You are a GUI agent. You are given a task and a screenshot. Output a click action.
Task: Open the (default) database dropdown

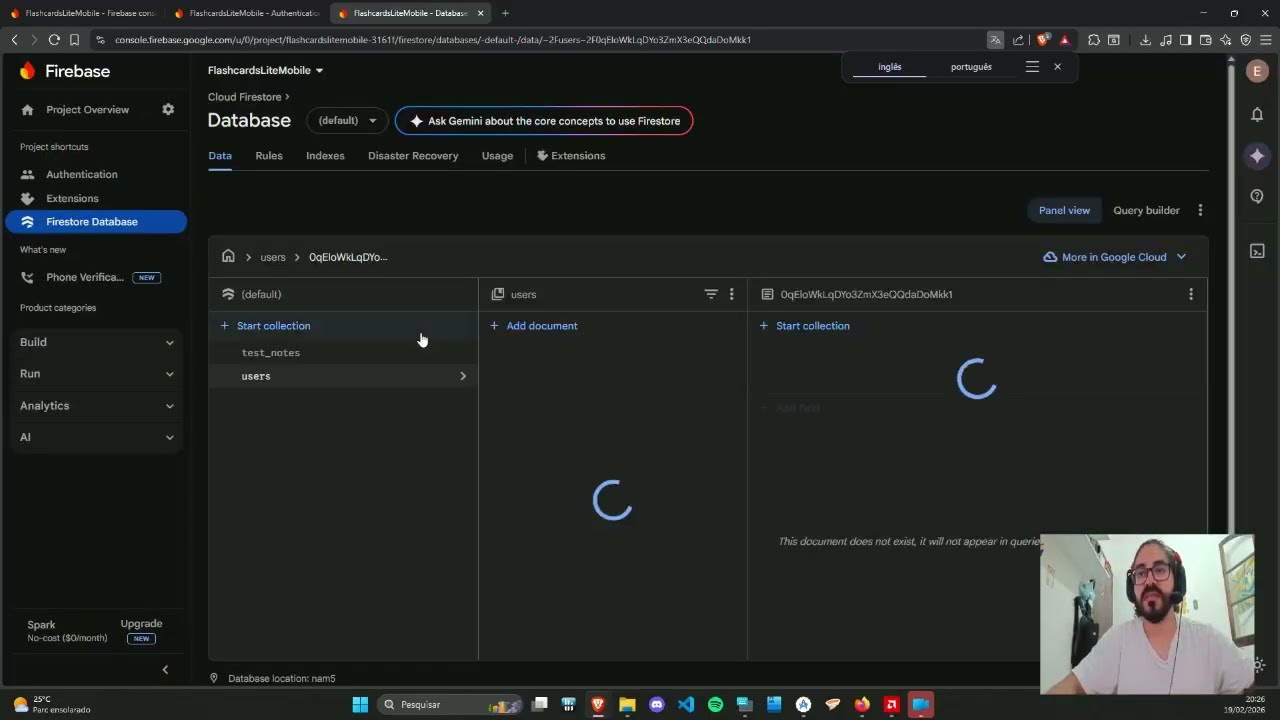(x=347, y=121)
